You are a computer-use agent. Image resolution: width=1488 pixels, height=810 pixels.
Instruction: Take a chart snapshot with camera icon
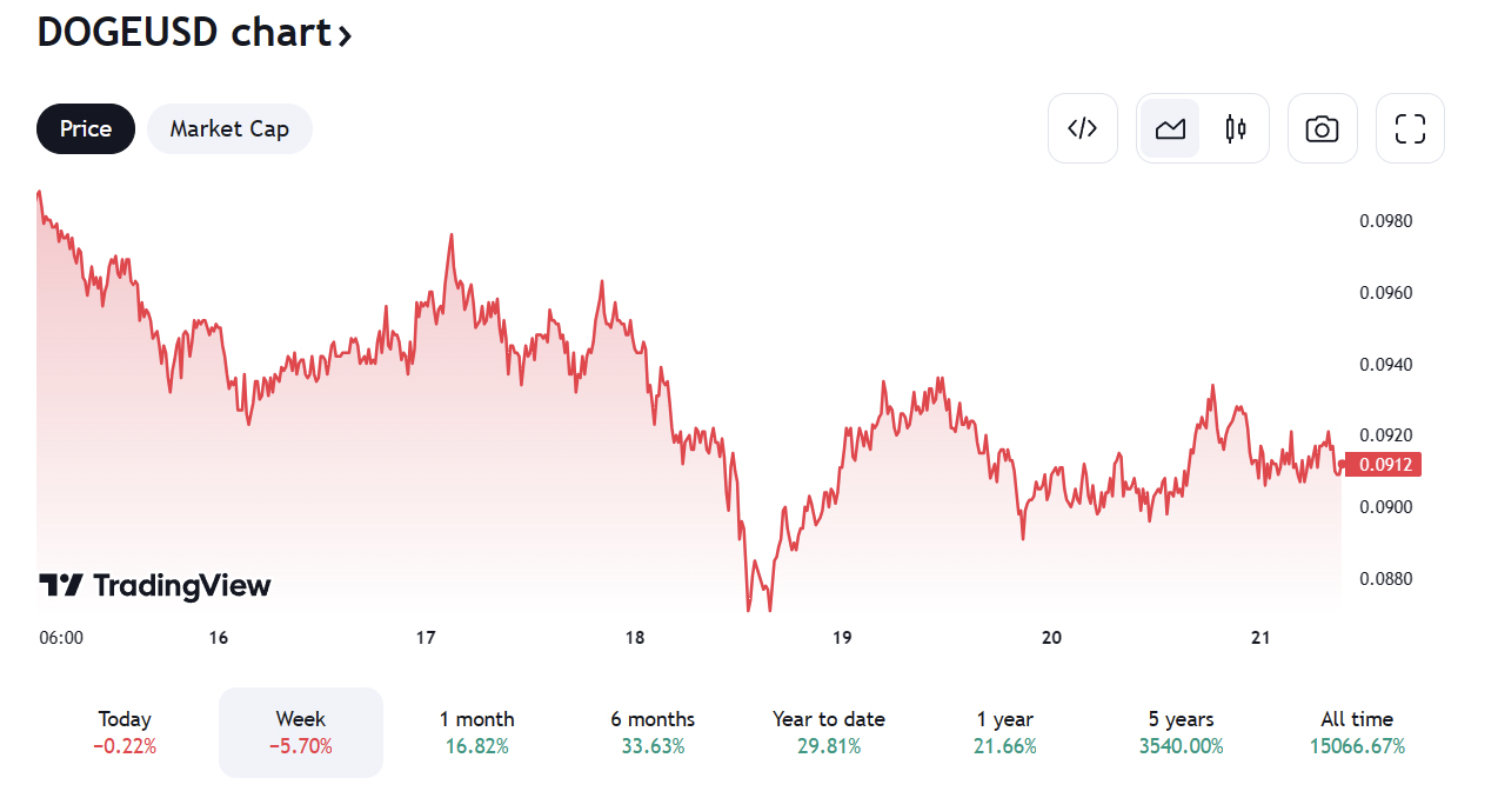[1322, 128]
